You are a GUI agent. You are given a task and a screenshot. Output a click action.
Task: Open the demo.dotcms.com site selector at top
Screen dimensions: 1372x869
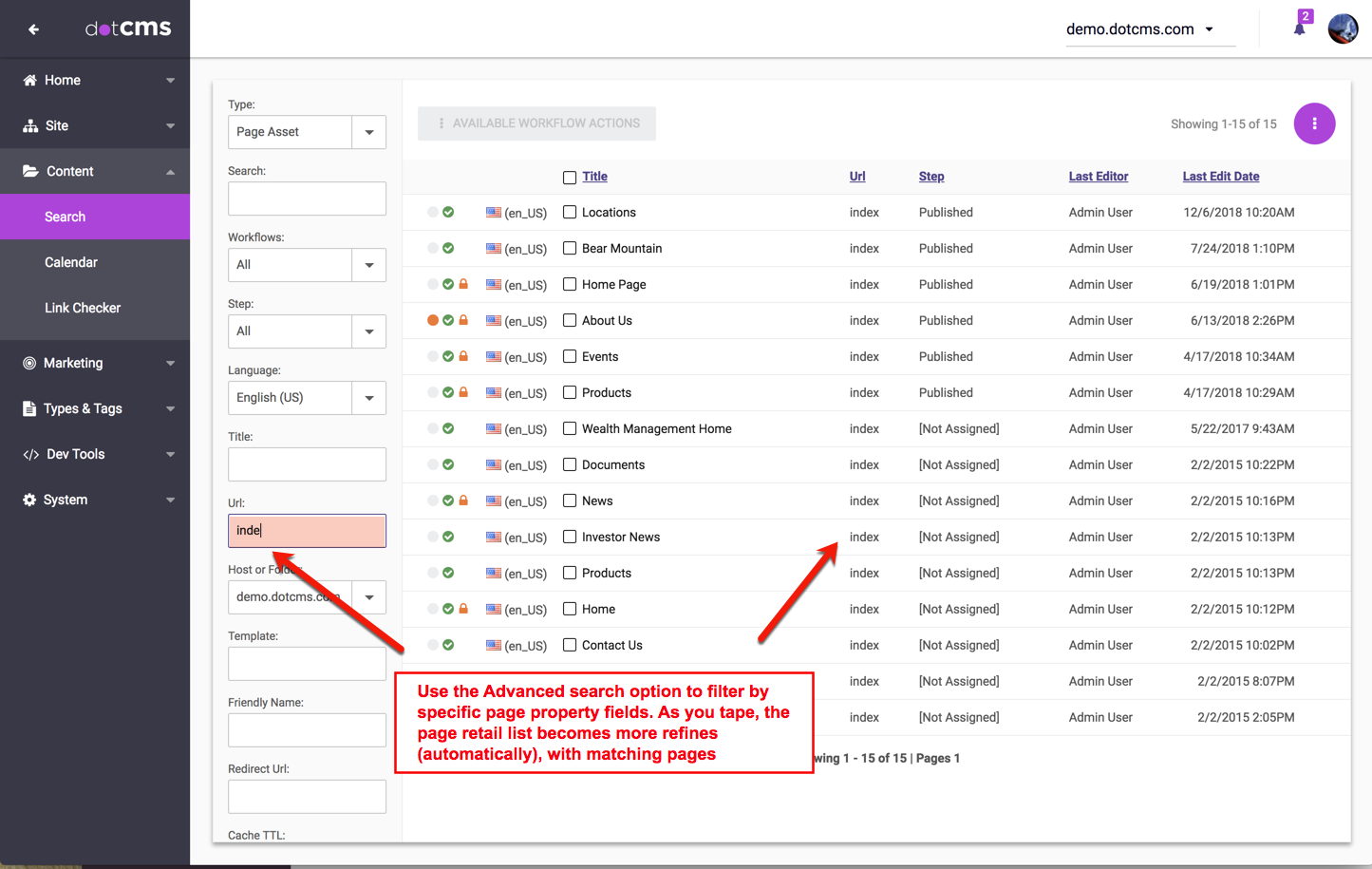pyautogui.click(x=1139, y=29)
